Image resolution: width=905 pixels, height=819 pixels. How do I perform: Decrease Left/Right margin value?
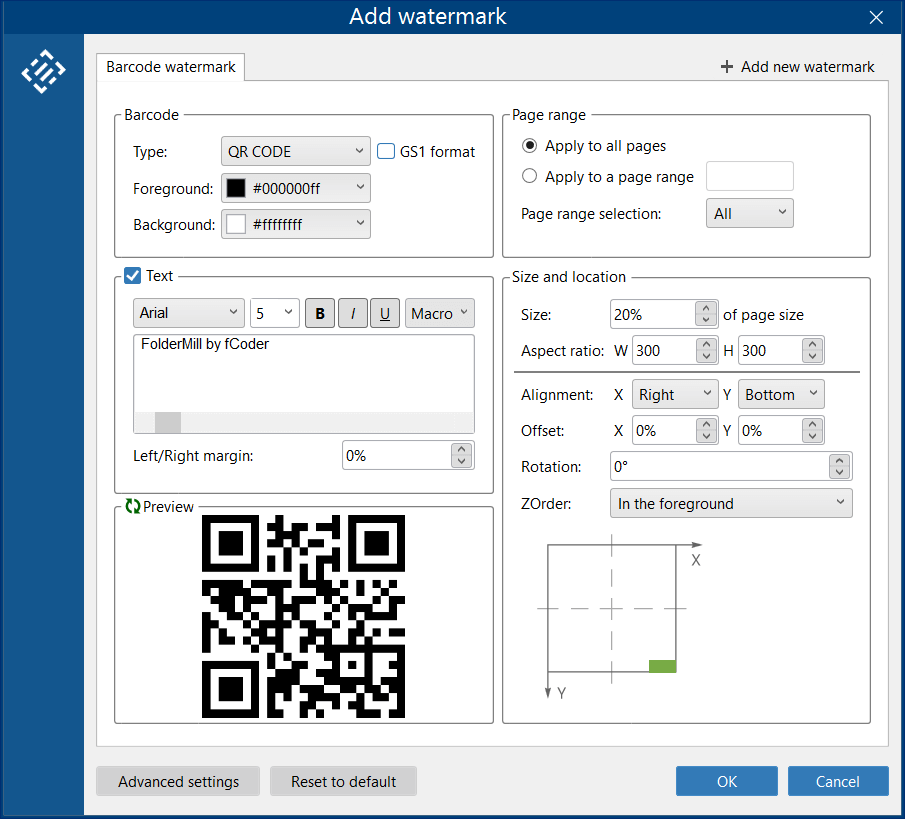coord(461,462)
